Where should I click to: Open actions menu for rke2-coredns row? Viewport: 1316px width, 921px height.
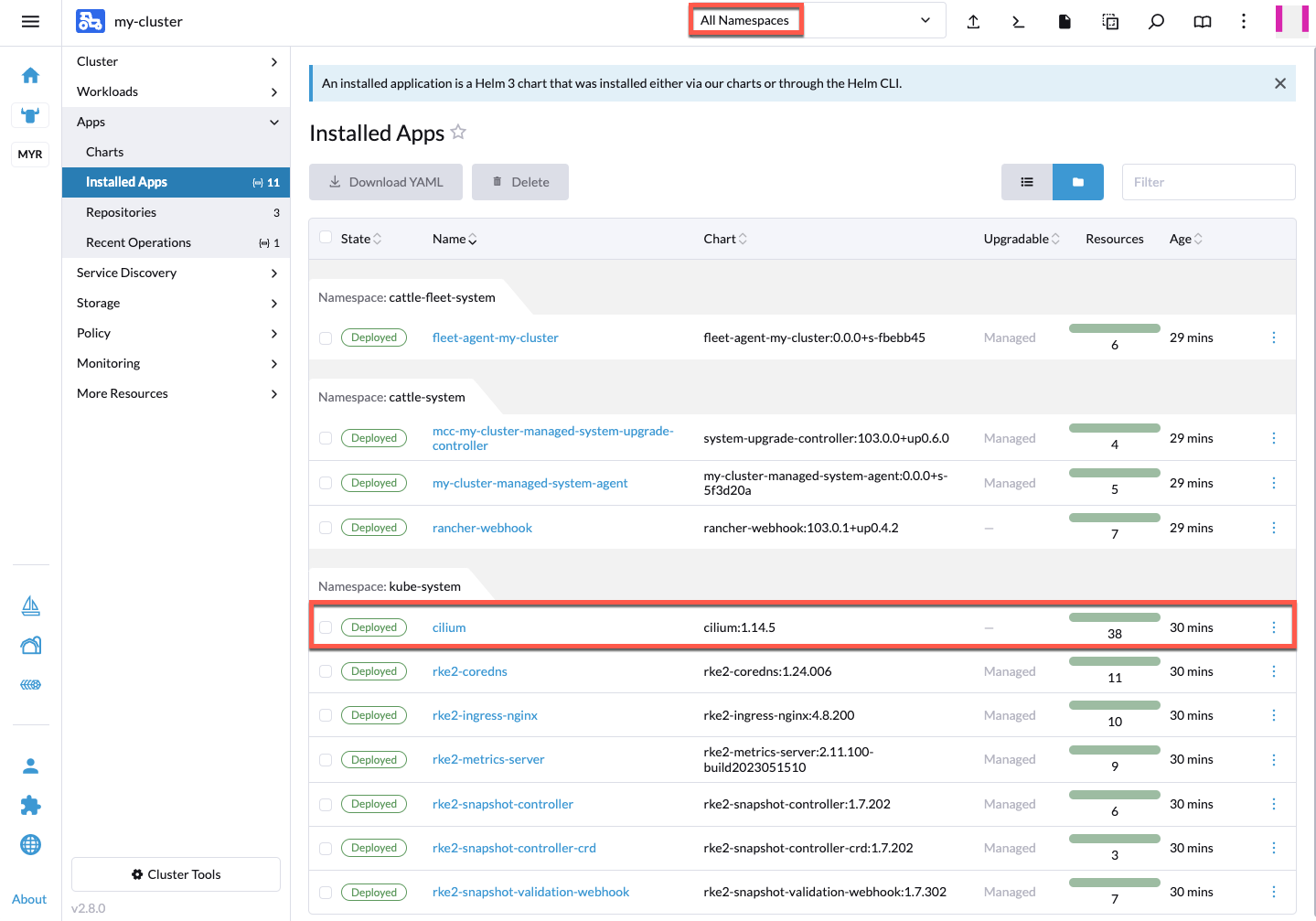click(1274, 671)
